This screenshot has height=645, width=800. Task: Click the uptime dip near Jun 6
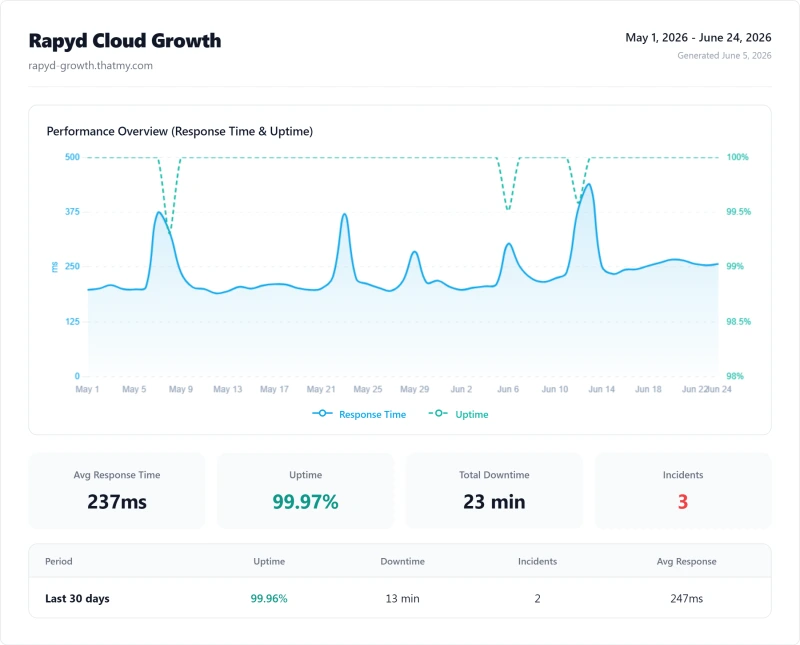click(508, 209)
